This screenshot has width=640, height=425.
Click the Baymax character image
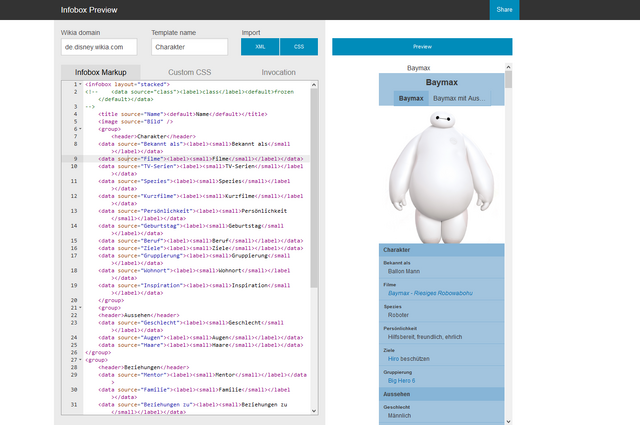point(441,176)
